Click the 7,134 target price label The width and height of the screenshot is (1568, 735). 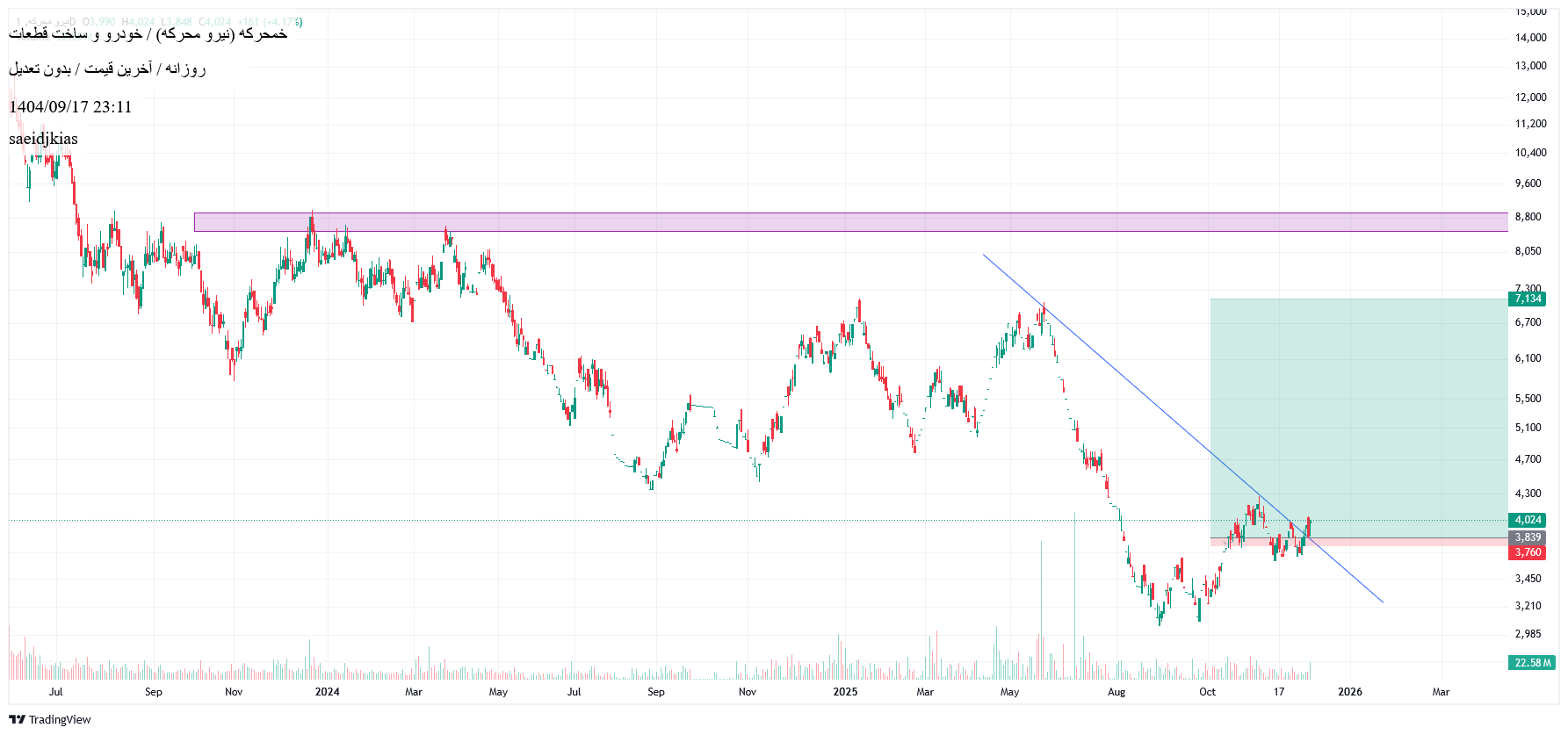coord(1528,299)
